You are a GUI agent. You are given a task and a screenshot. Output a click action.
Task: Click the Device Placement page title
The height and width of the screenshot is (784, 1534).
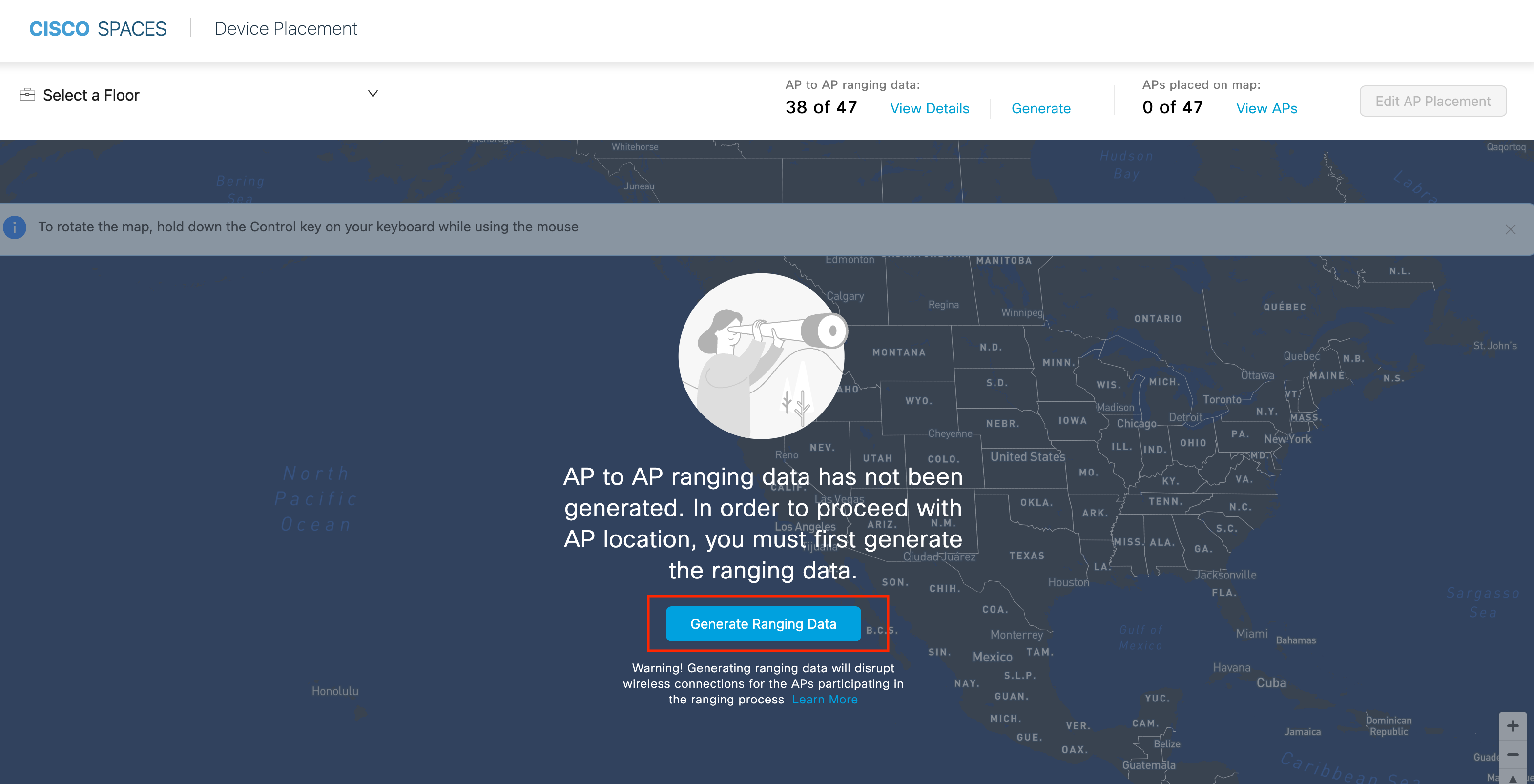tap(285, 29)
